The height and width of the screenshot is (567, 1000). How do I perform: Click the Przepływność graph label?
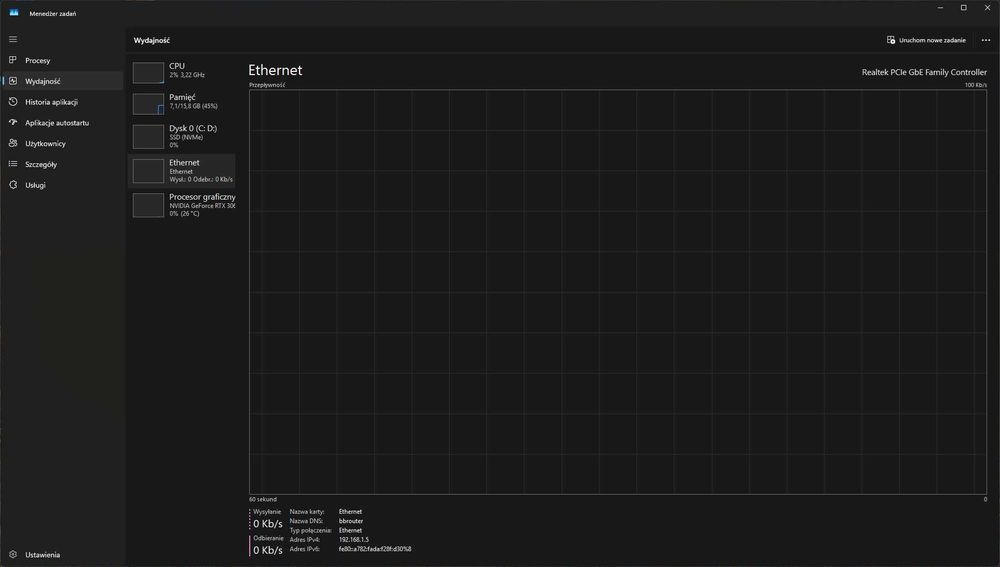tap(267, 85)
